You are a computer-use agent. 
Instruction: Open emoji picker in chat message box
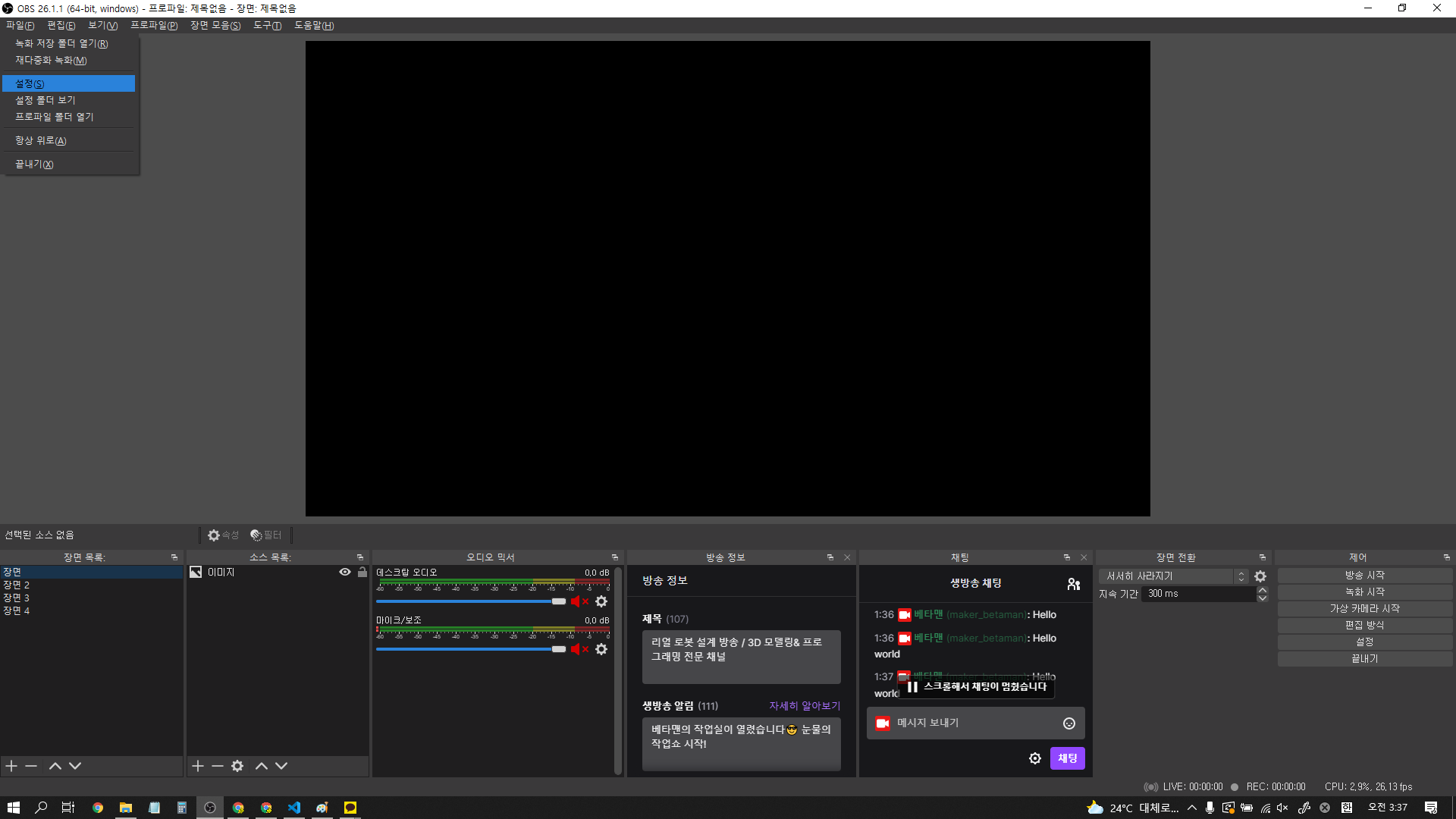[x=1069, y=723]
